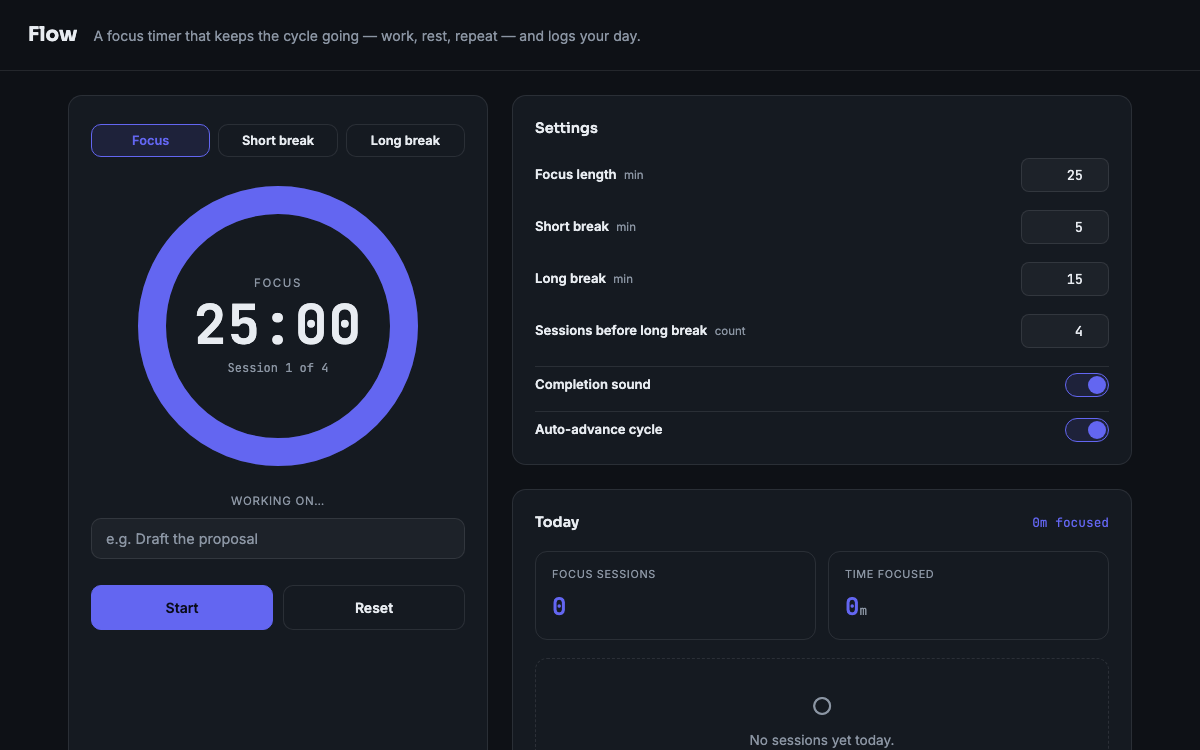Switch to the Short break tab

(278, 140)
